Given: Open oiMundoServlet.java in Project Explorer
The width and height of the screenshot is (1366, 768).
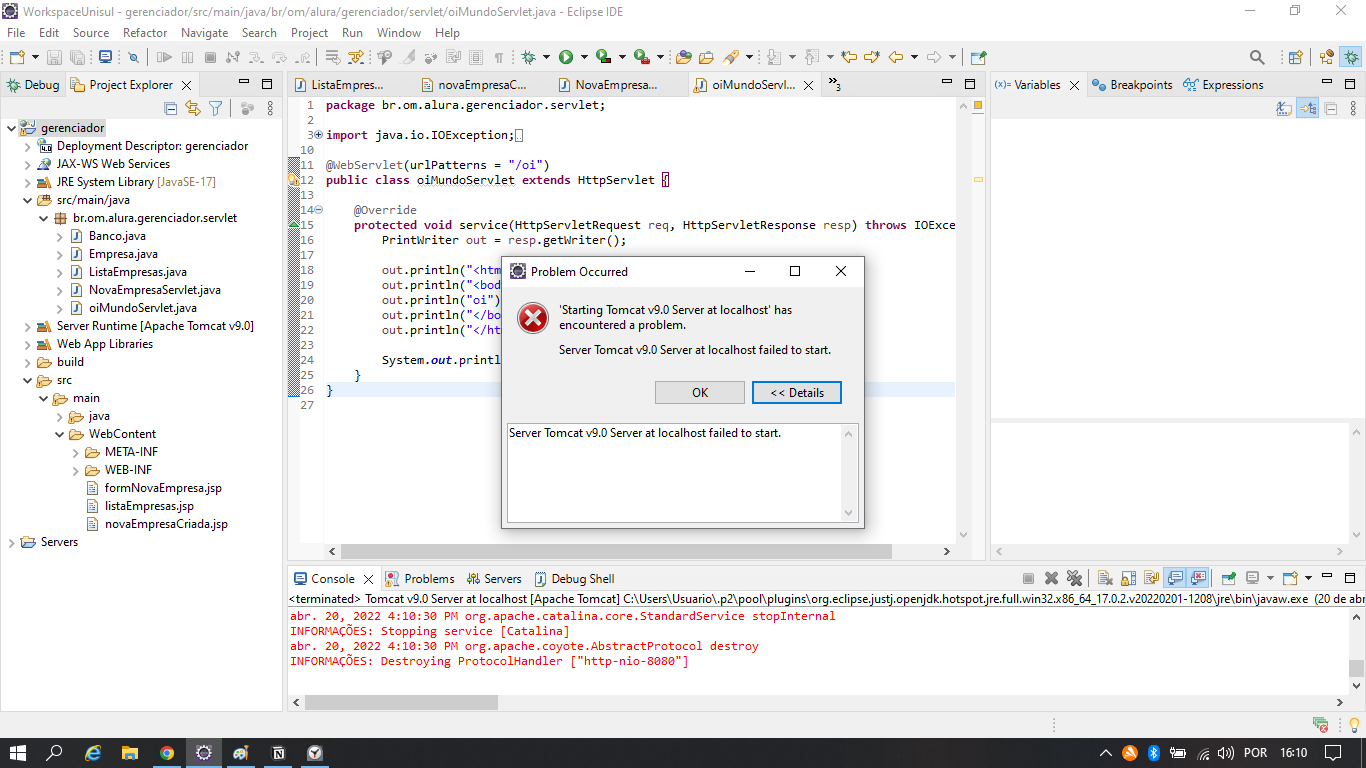Looking at the screenshot, I should coord(142,308).
